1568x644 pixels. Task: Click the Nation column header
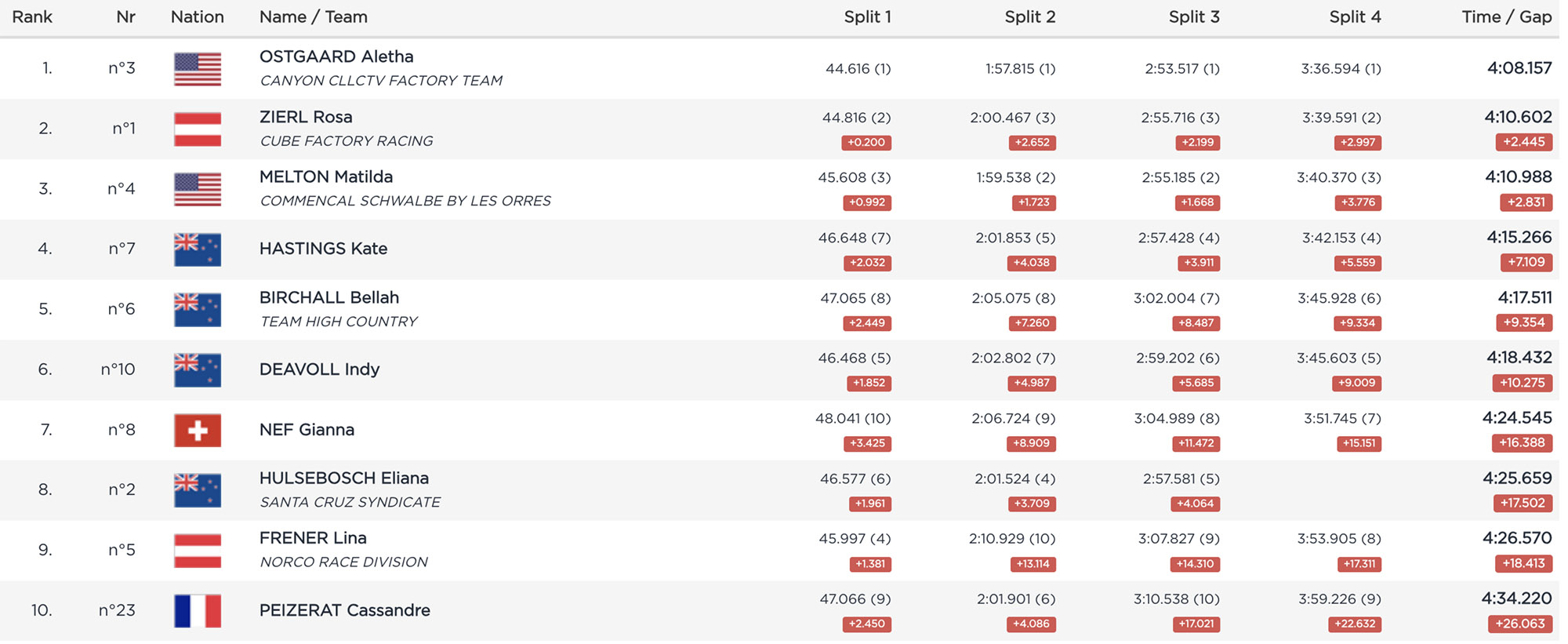point(198,17)
